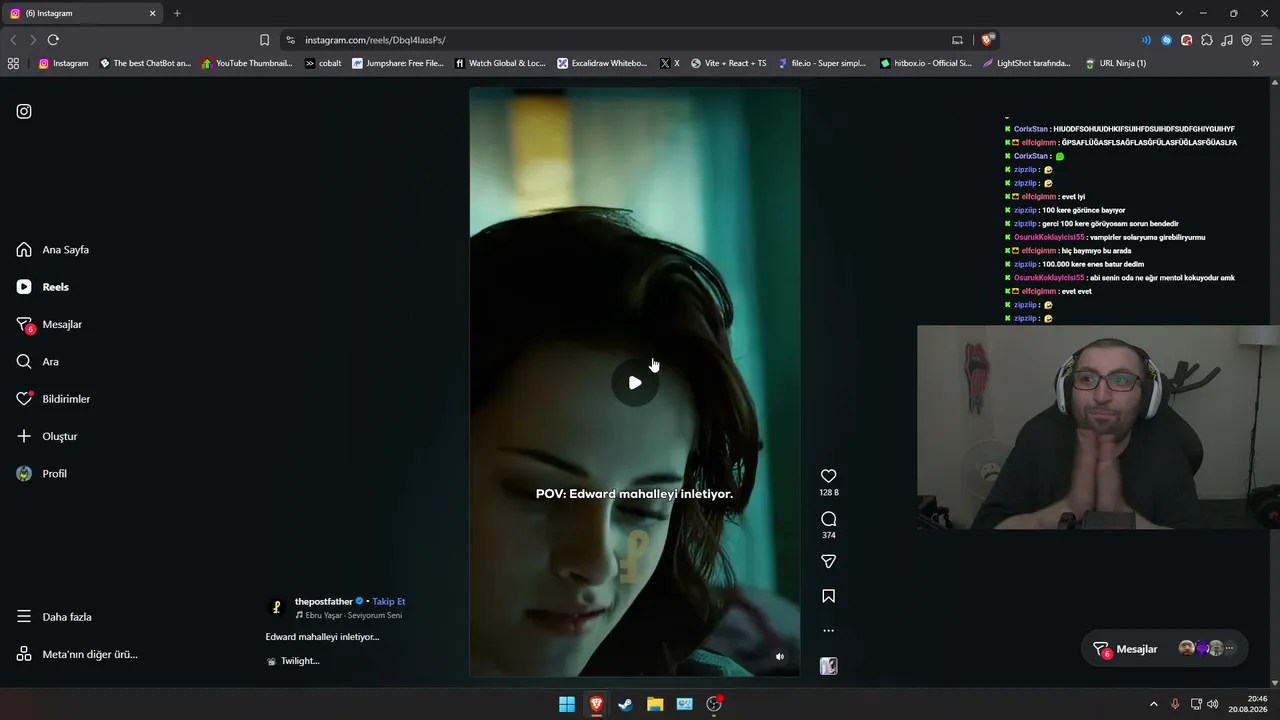1280x720 pixels.
Task: Open thepostfather profile link
Action: [x=324, y=601]
